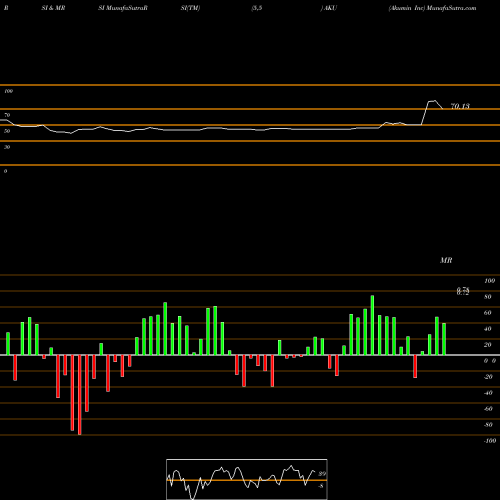Click the MR axis label 80
This screenshot has height=500, width=500.
click(x=488, y=297)
